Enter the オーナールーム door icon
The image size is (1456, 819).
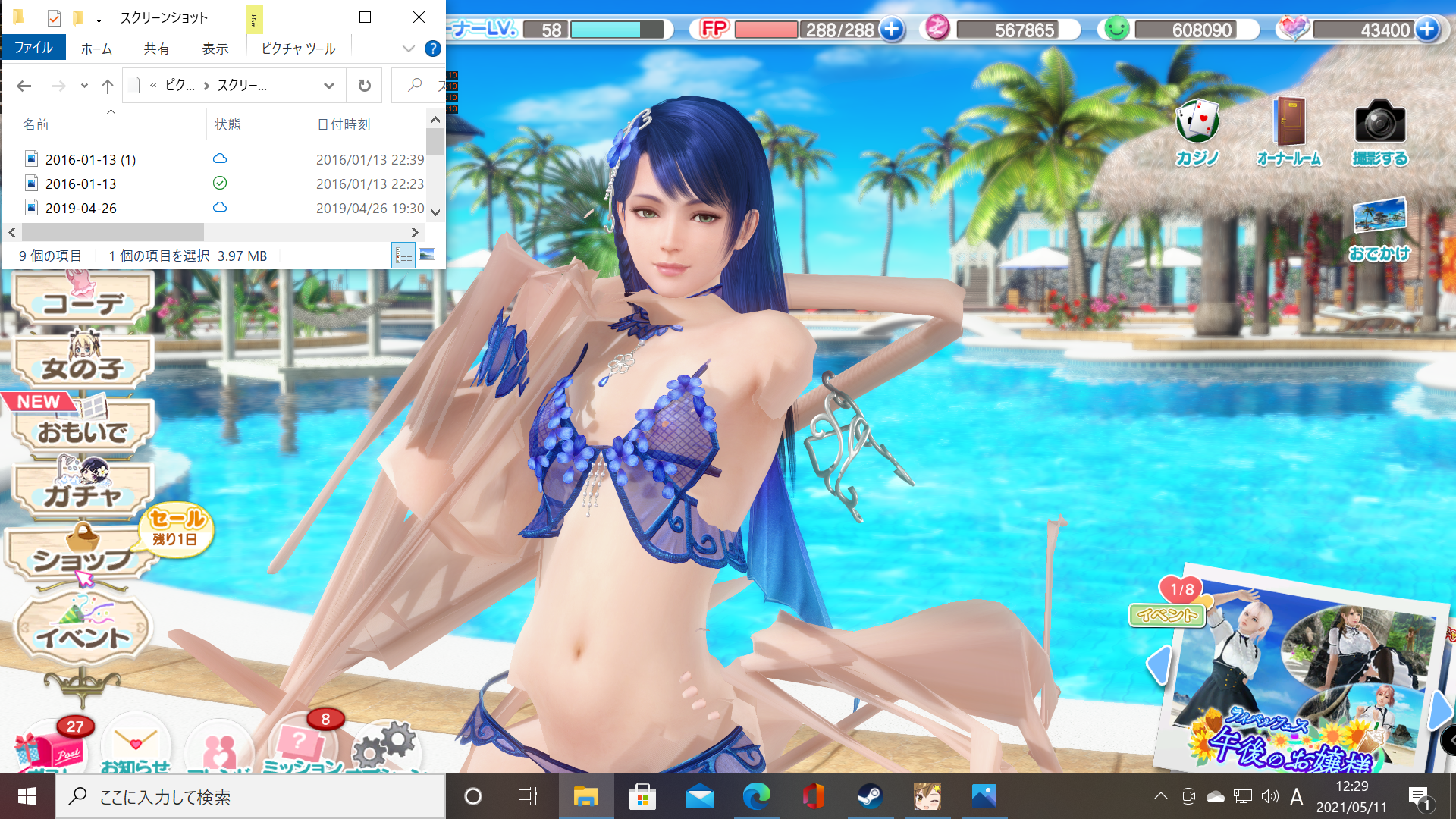point(1288,132)
